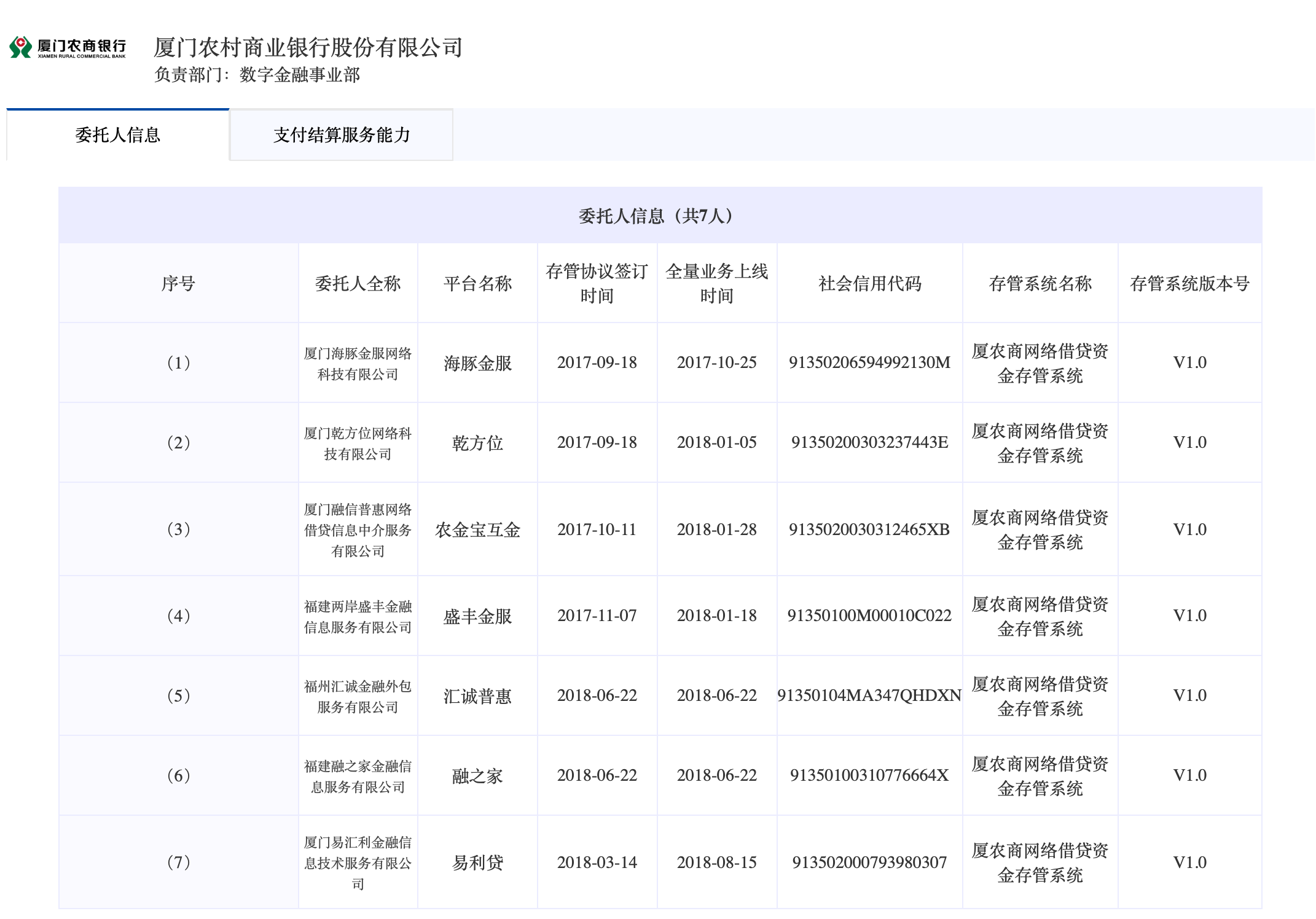The image size is (1316, 919).
Task: Click the 平台名称 column header
Action: click(478, 283)
